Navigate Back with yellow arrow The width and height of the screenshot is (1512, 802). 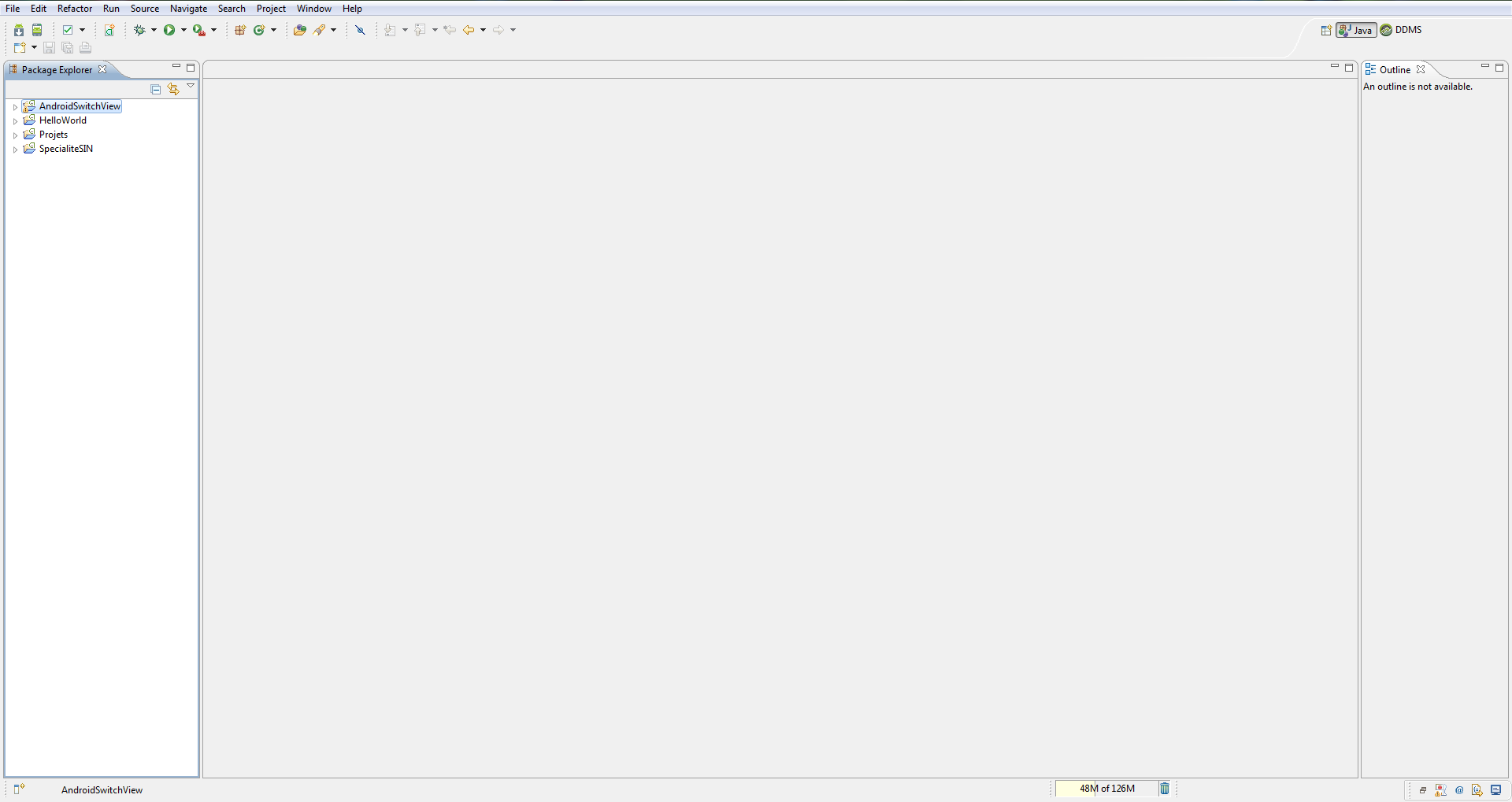[x=469, y=30]
